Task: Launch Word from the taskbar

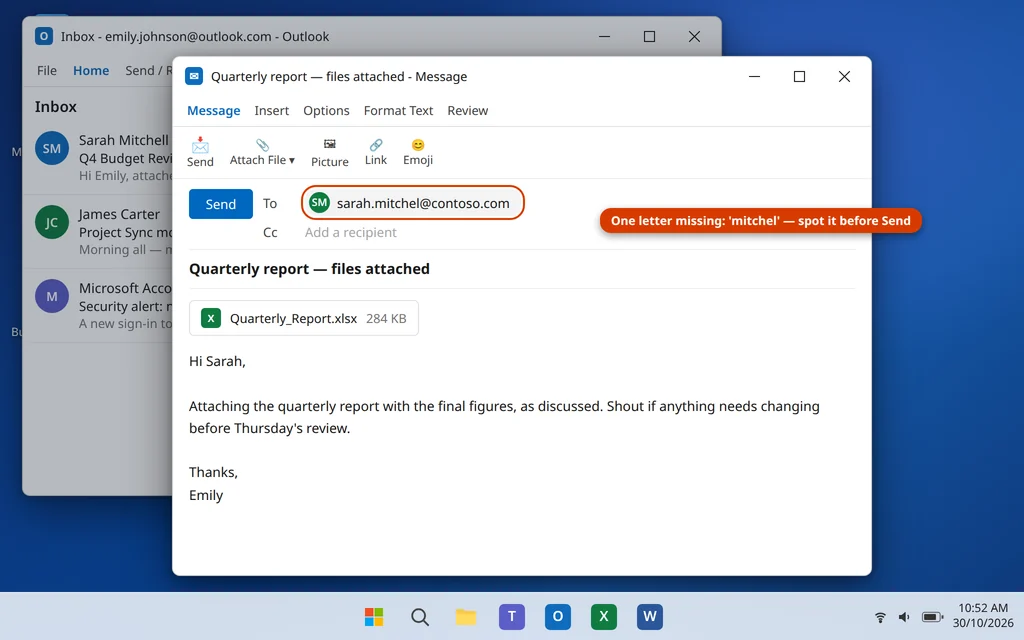Action: [650, 616]
